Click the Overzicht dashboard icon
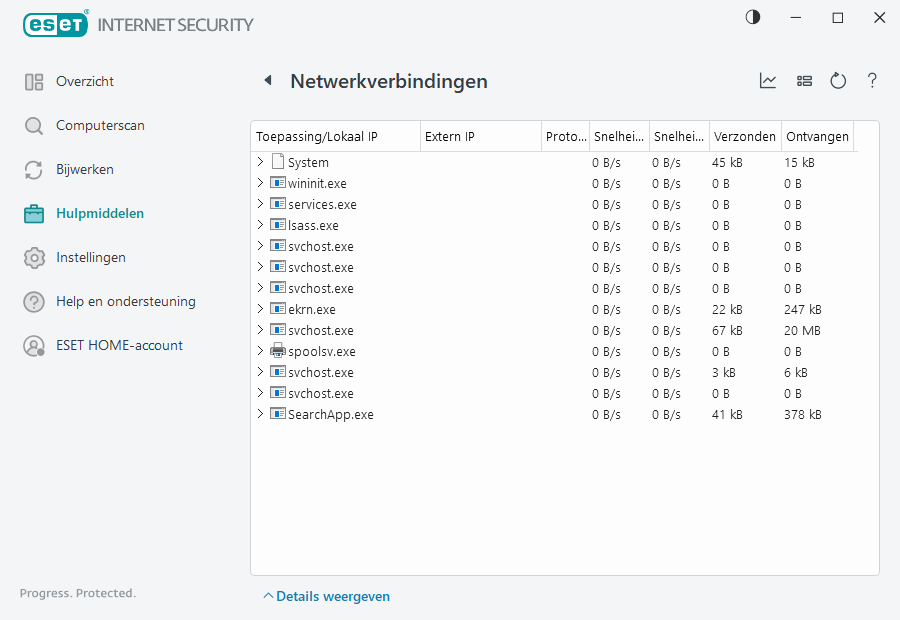 (x=34, y=81)
